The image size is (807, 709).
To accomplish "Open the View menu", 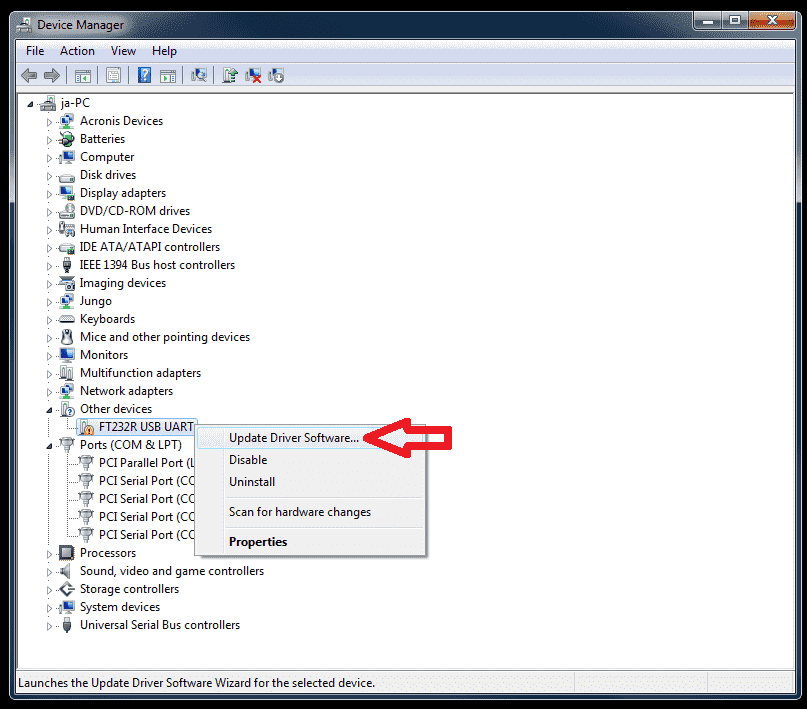I will point(123,50).
